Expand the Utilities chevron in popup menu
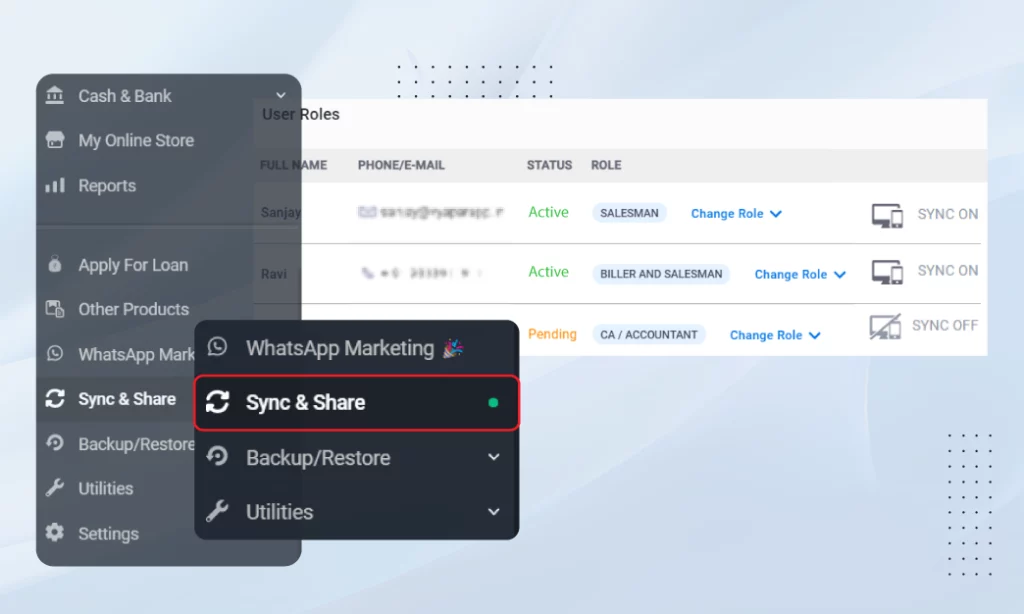The width and height of the screenshot is (1024, 614). coord(493,512)
